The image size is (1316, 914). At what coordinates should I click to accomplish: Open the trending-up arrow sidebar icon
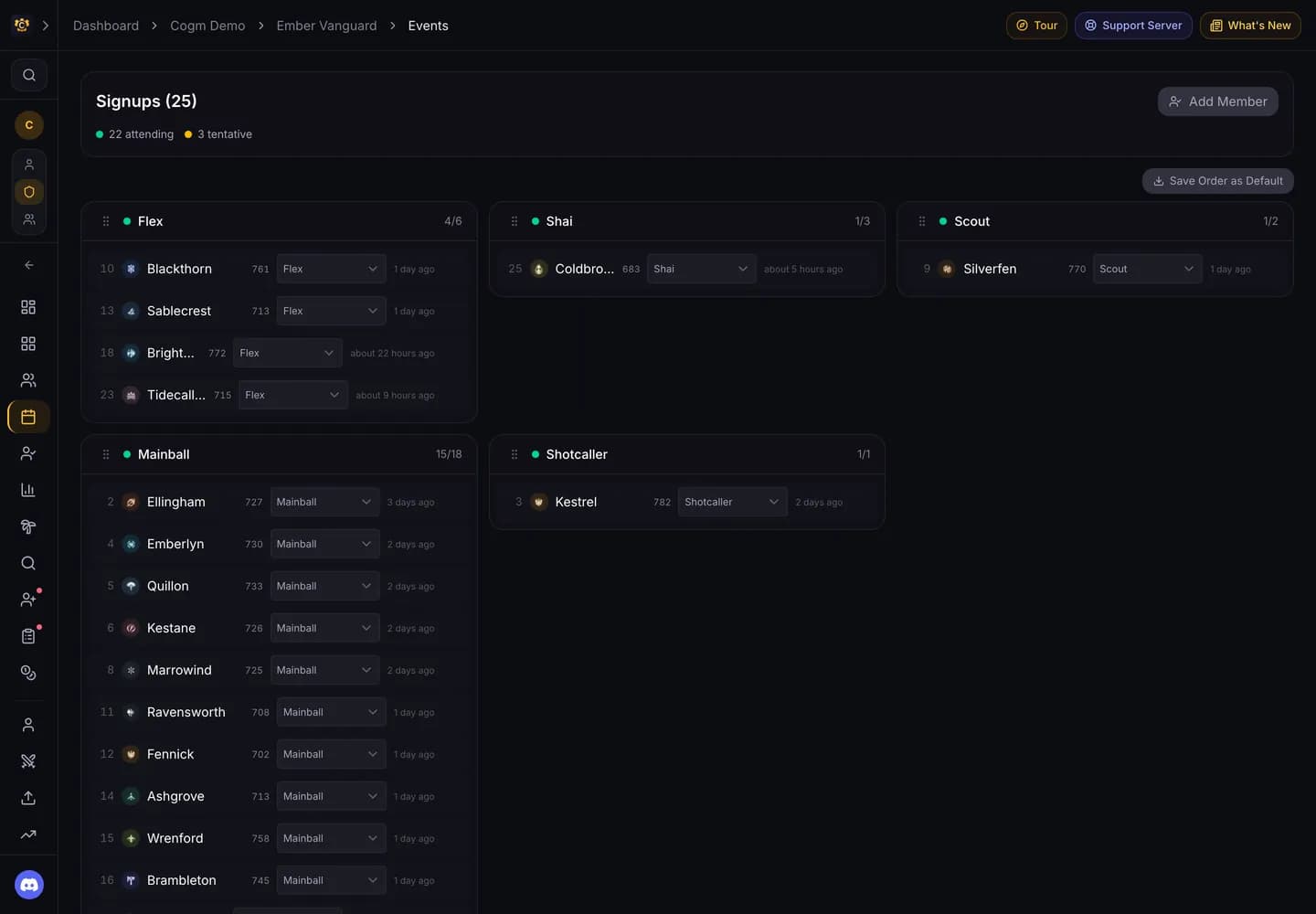(x=28, y=834)
